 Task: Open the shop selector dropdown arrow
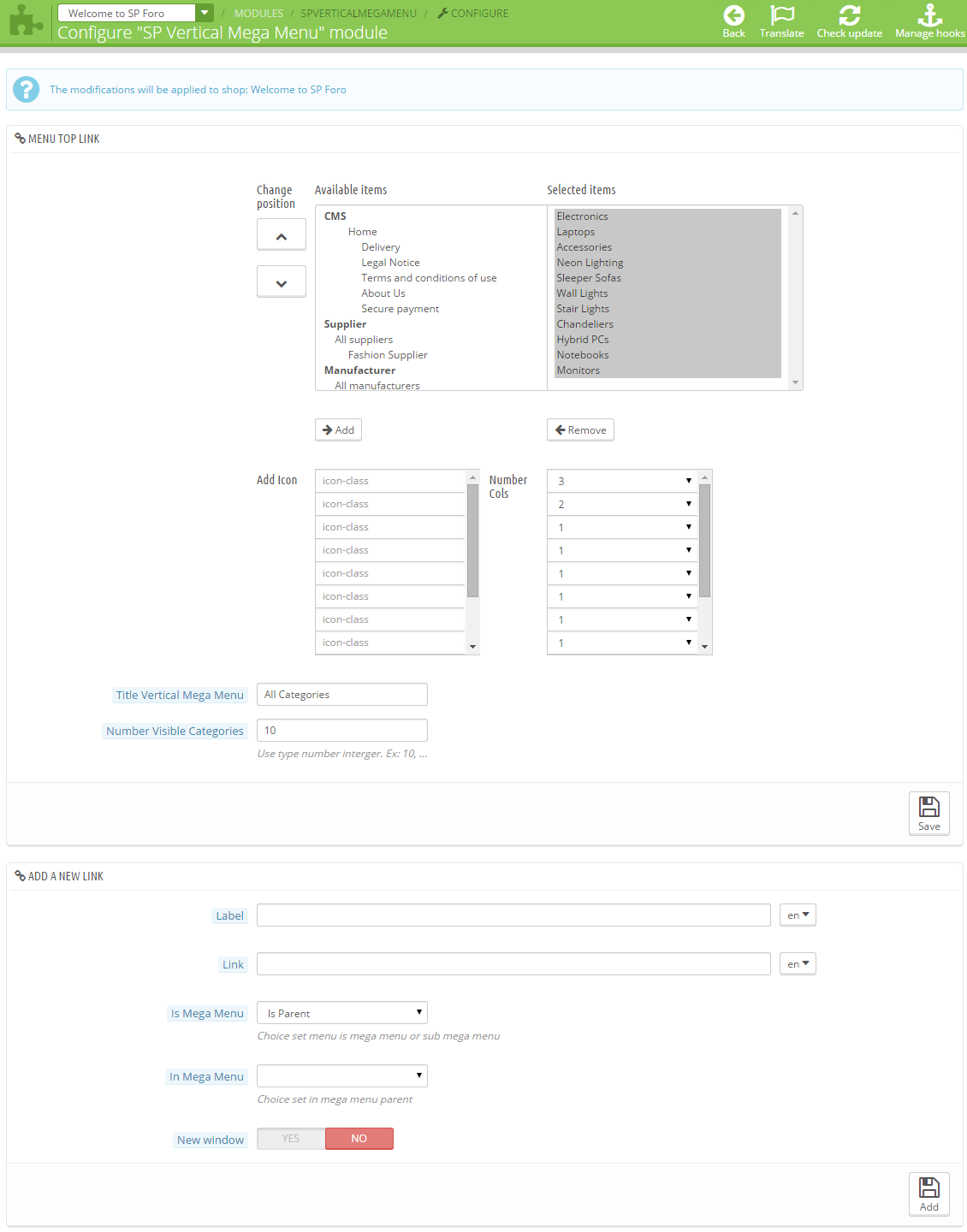tap(205, 13)
